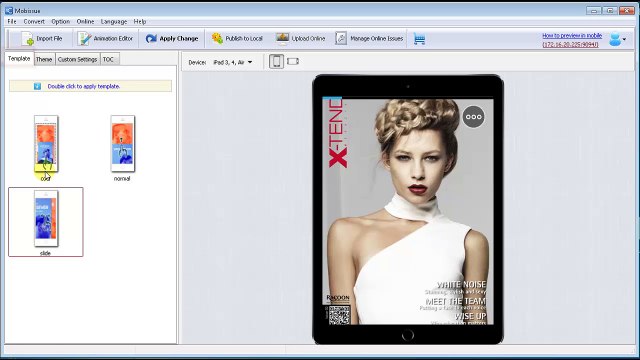Viewport: 640px width, 360px height.
Task: Click the 'Device:' label
Action: pos(197,62)
